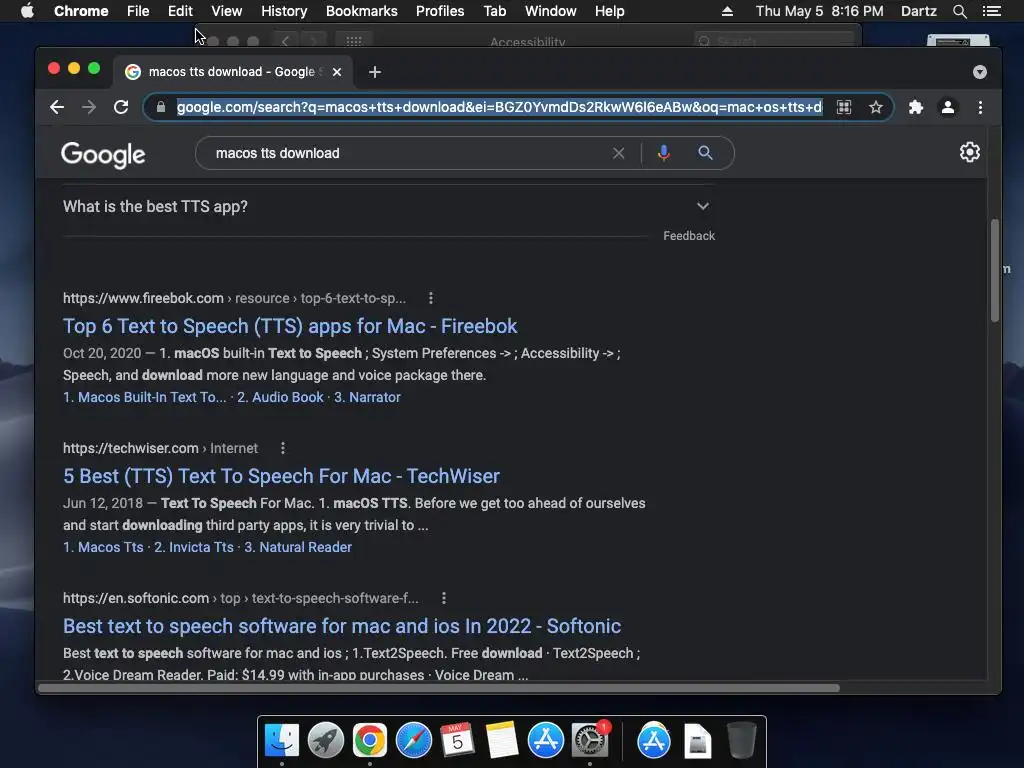
Task: Click the Google logo
Action: (x=103, y=155)
